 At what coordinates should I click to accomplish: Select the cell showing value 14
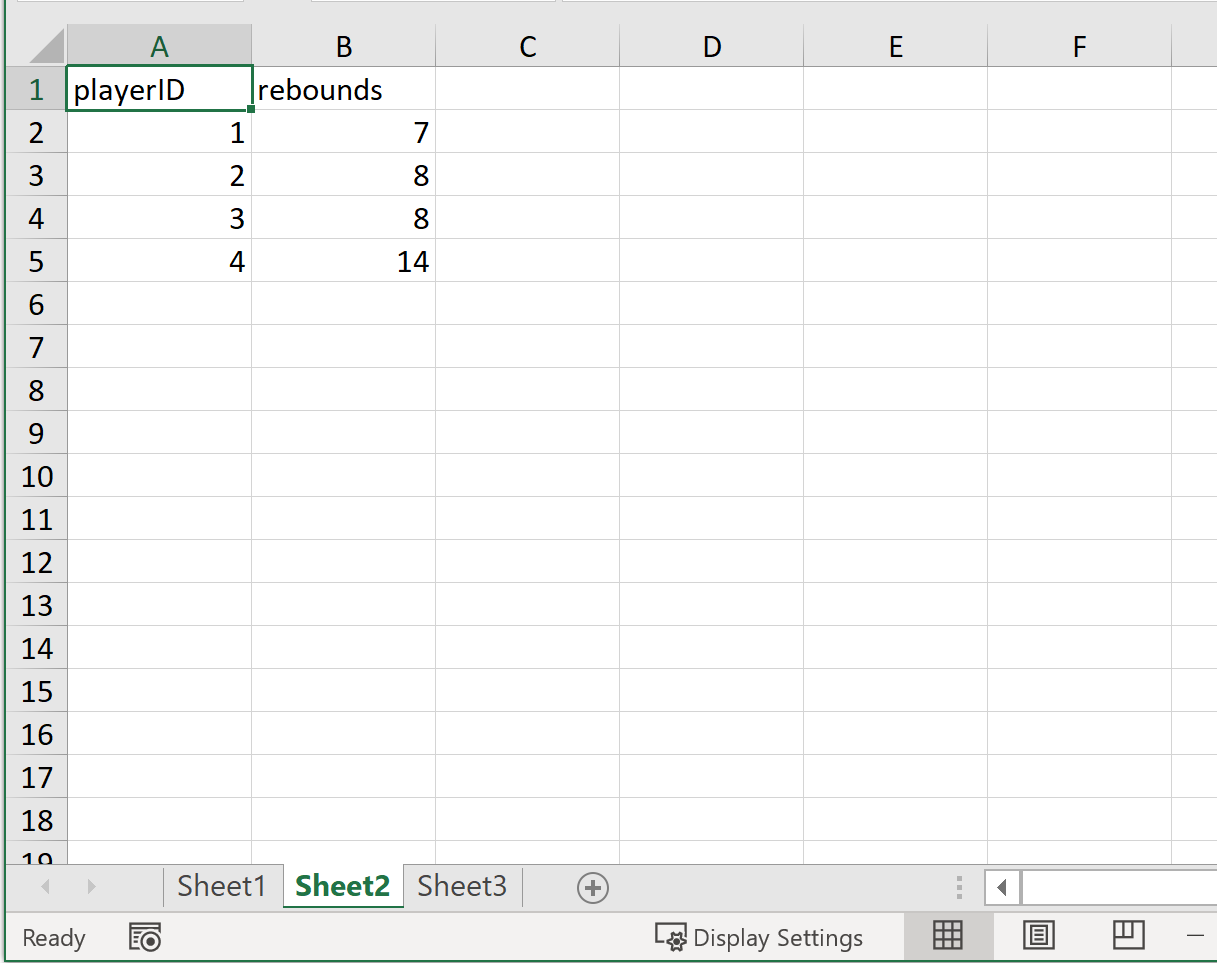click(x=343, y=261)
